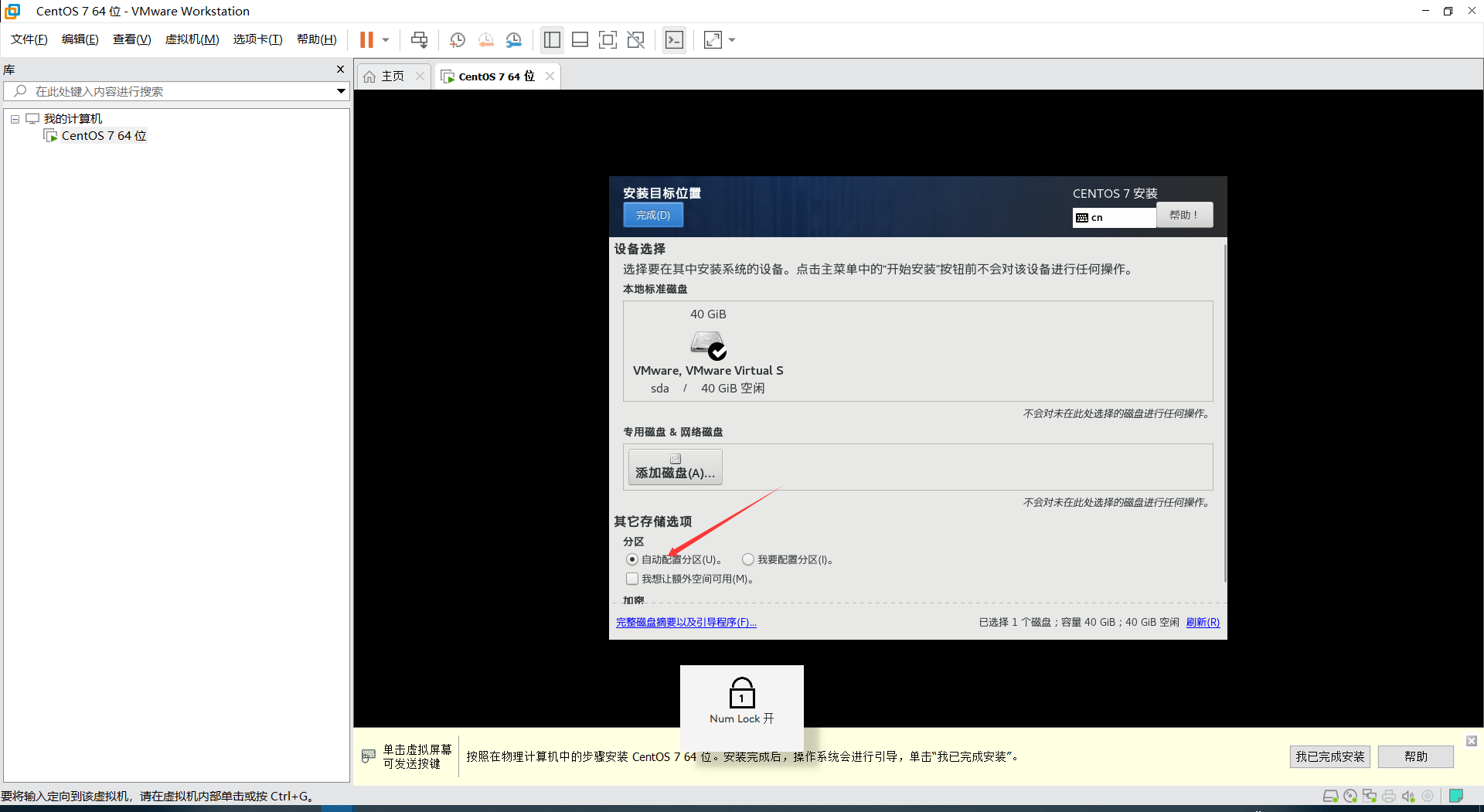
Task: Revert the virtual machine to the previous snapshot
Action: [485, 39]
